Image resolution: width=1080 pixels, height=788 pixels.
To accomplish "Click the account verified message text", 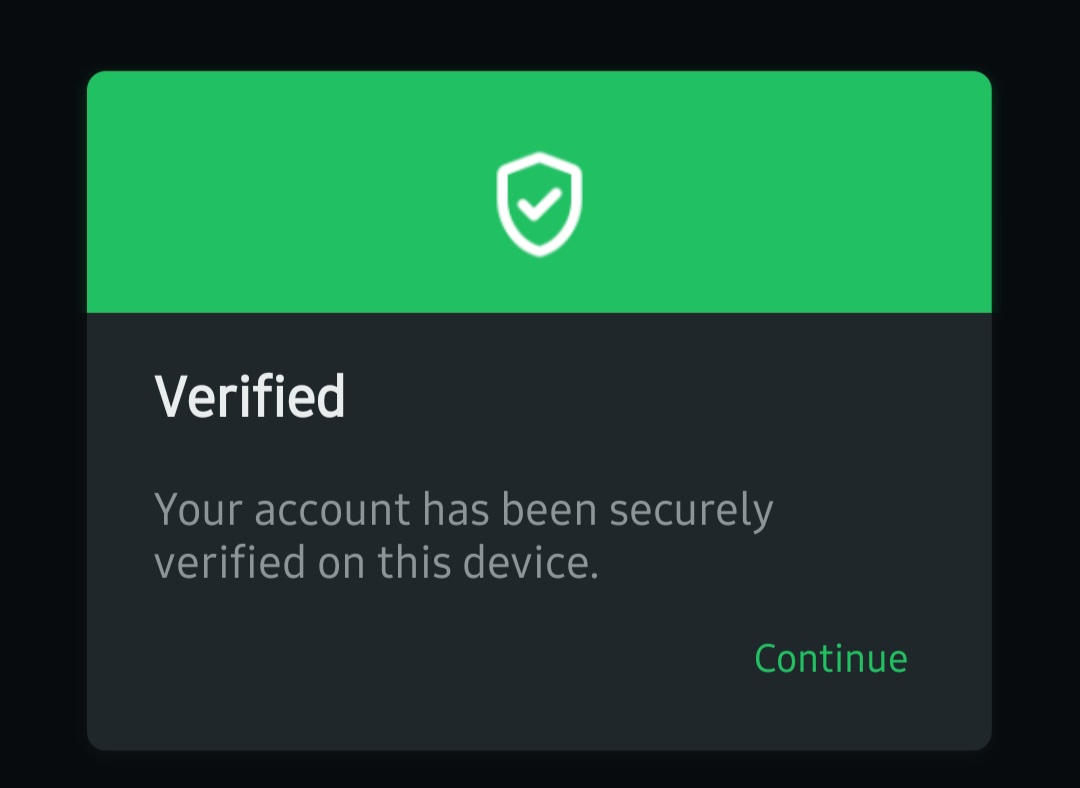I will pyautogui.click(x=463, y=536).
